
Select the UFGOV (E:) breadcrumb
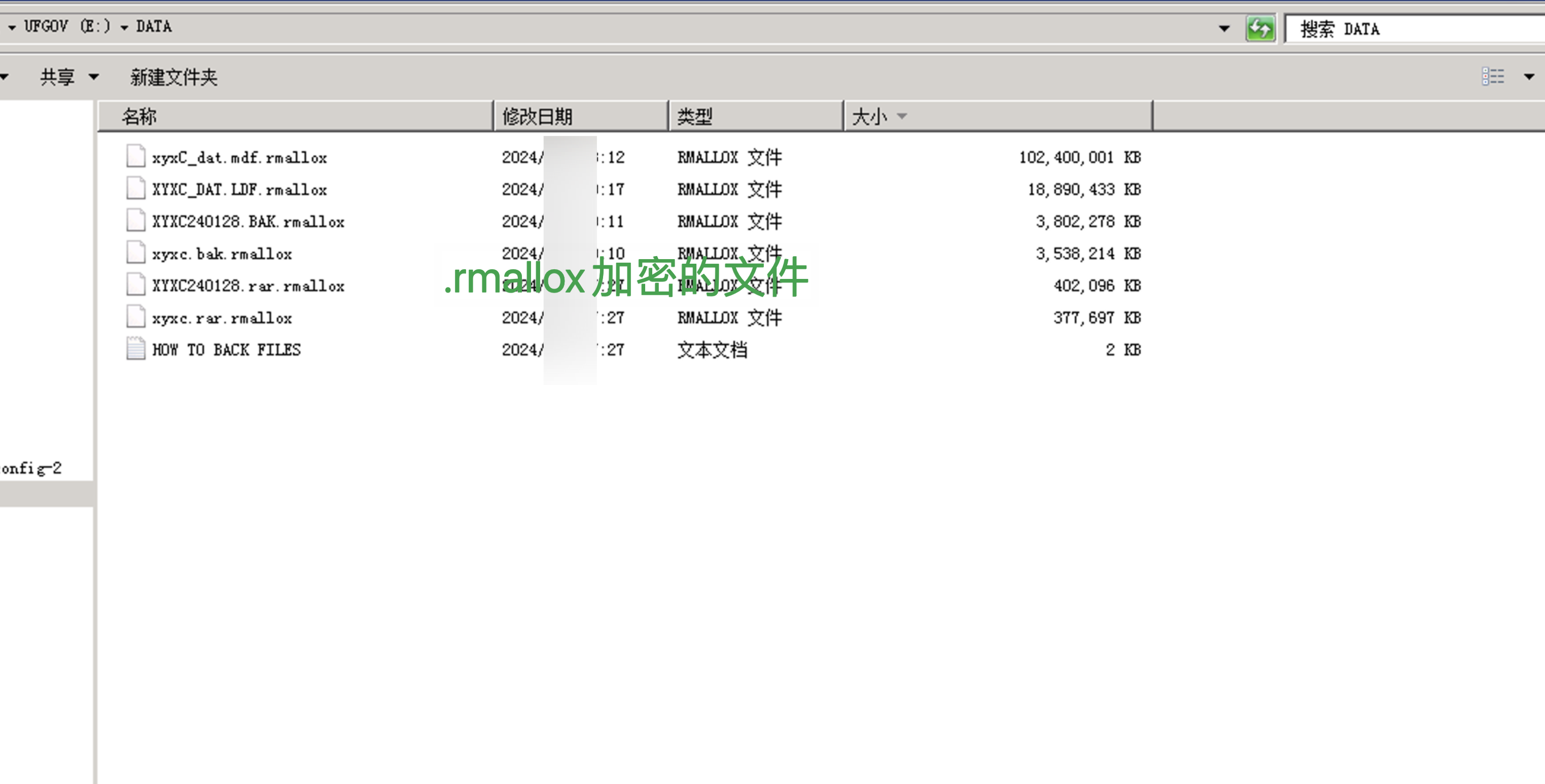coord(68,26)
